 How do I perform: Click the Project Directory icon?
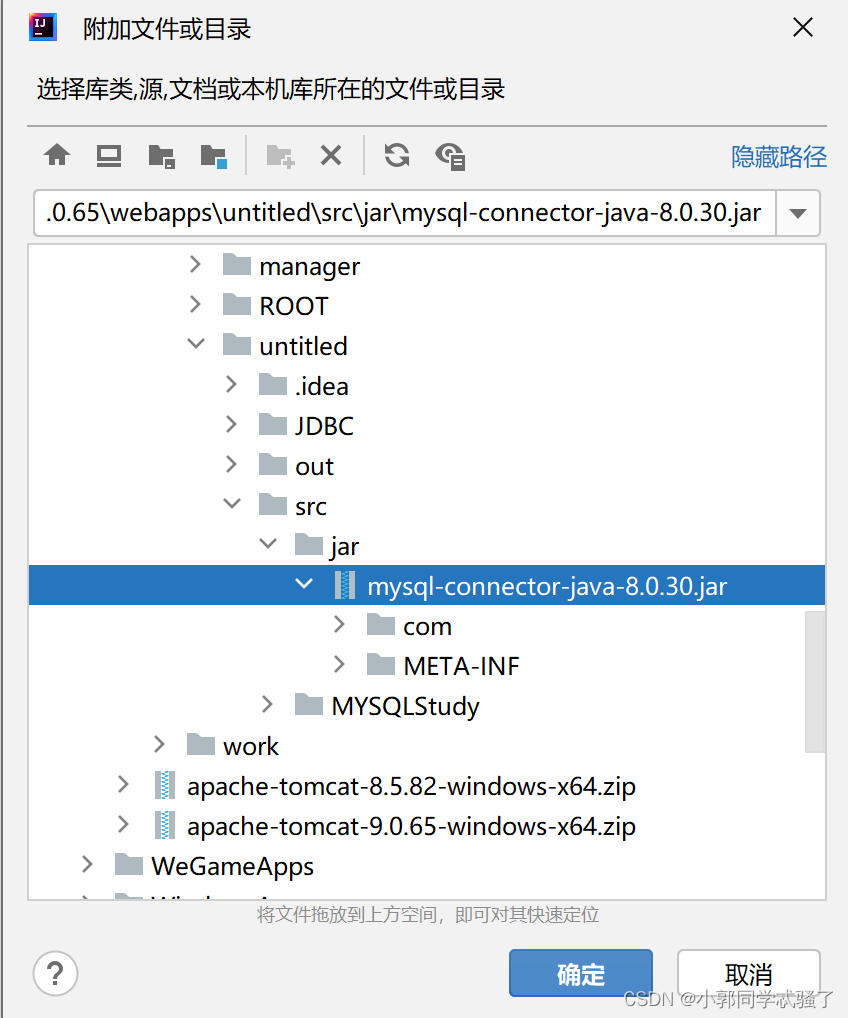[x=162, y=155]
